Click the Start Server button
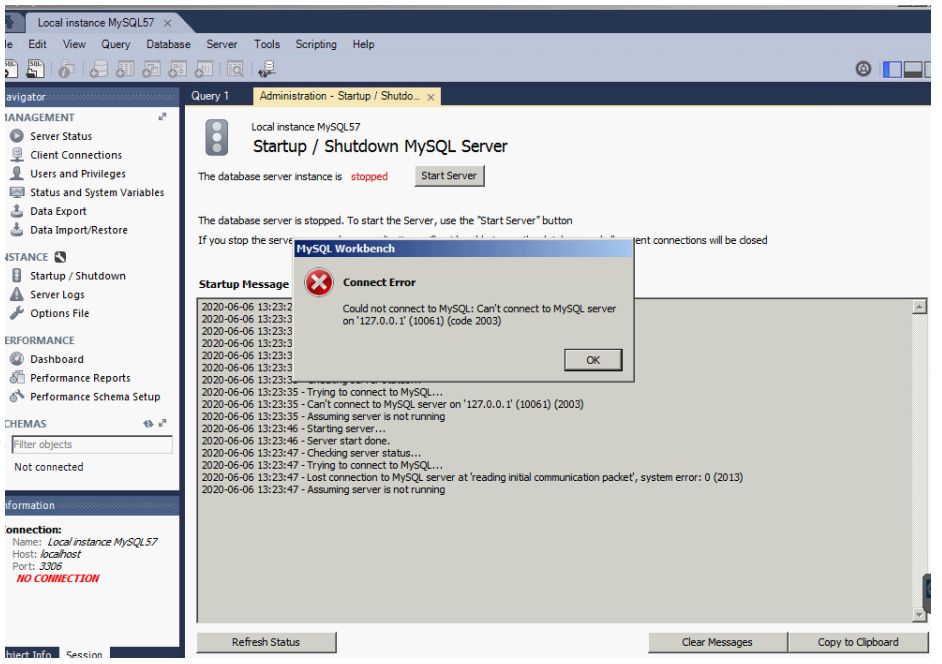942x664 pixels. point(449,176)
